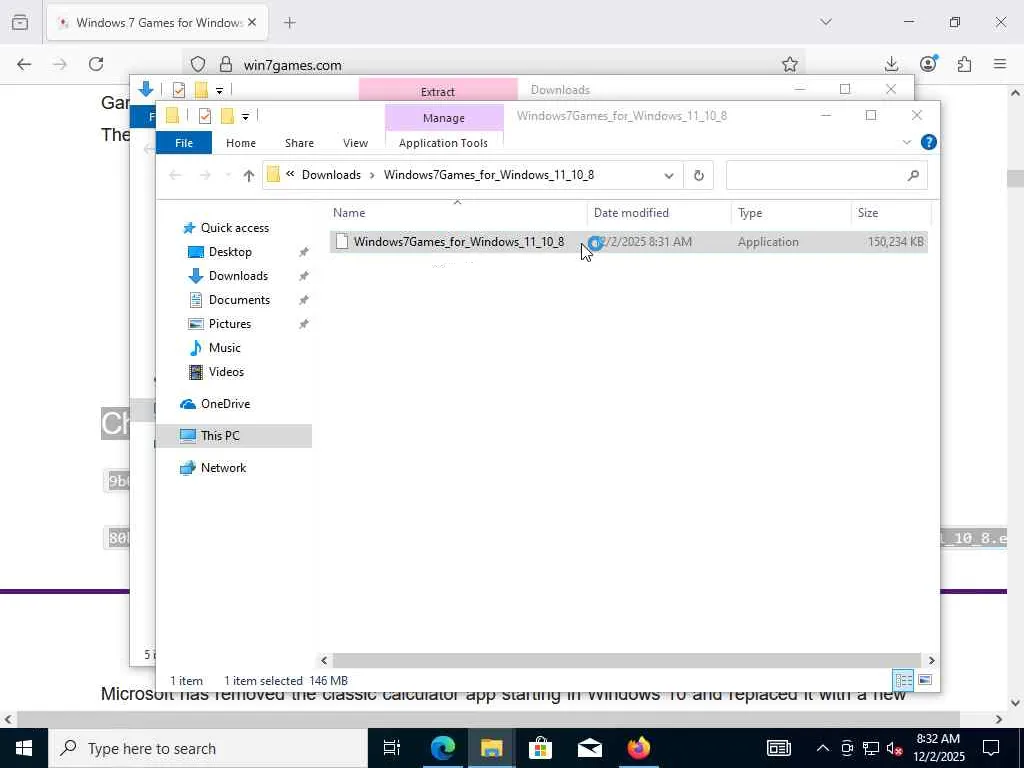The height and width of the screenshot is (768, 1024).
Task: Open Documents in the navigation pane
Action: click(x=239, y=300)
